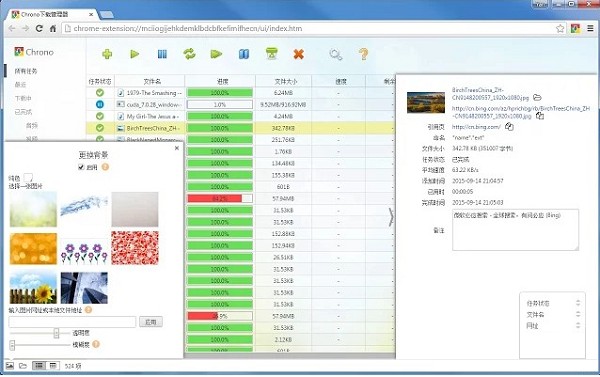The image size is (600, 377).
Task: Open the Chrome menu hamburger icon
Action: click(590, 28)
